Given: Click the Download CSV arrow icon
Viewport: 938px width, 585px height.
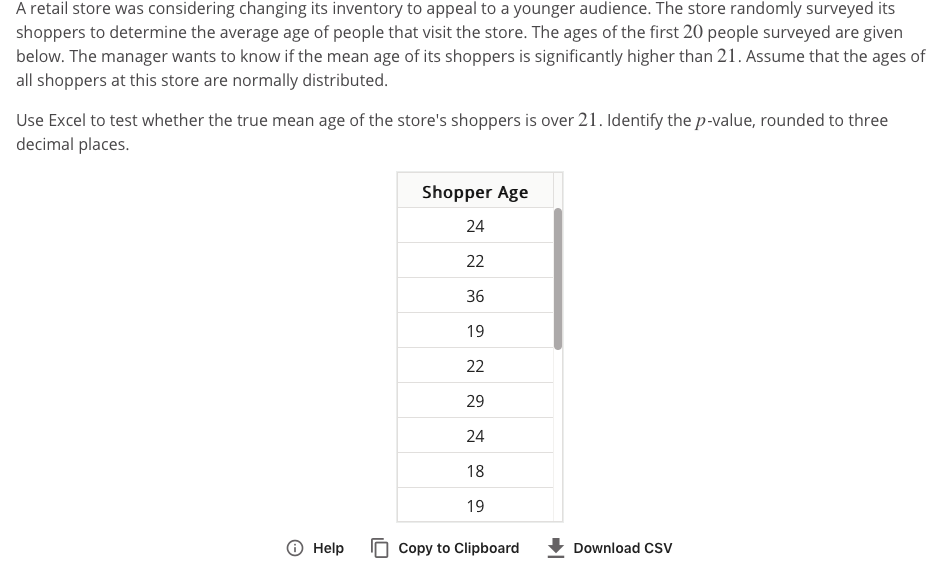Looking at the screenshot, I should 556,548.
